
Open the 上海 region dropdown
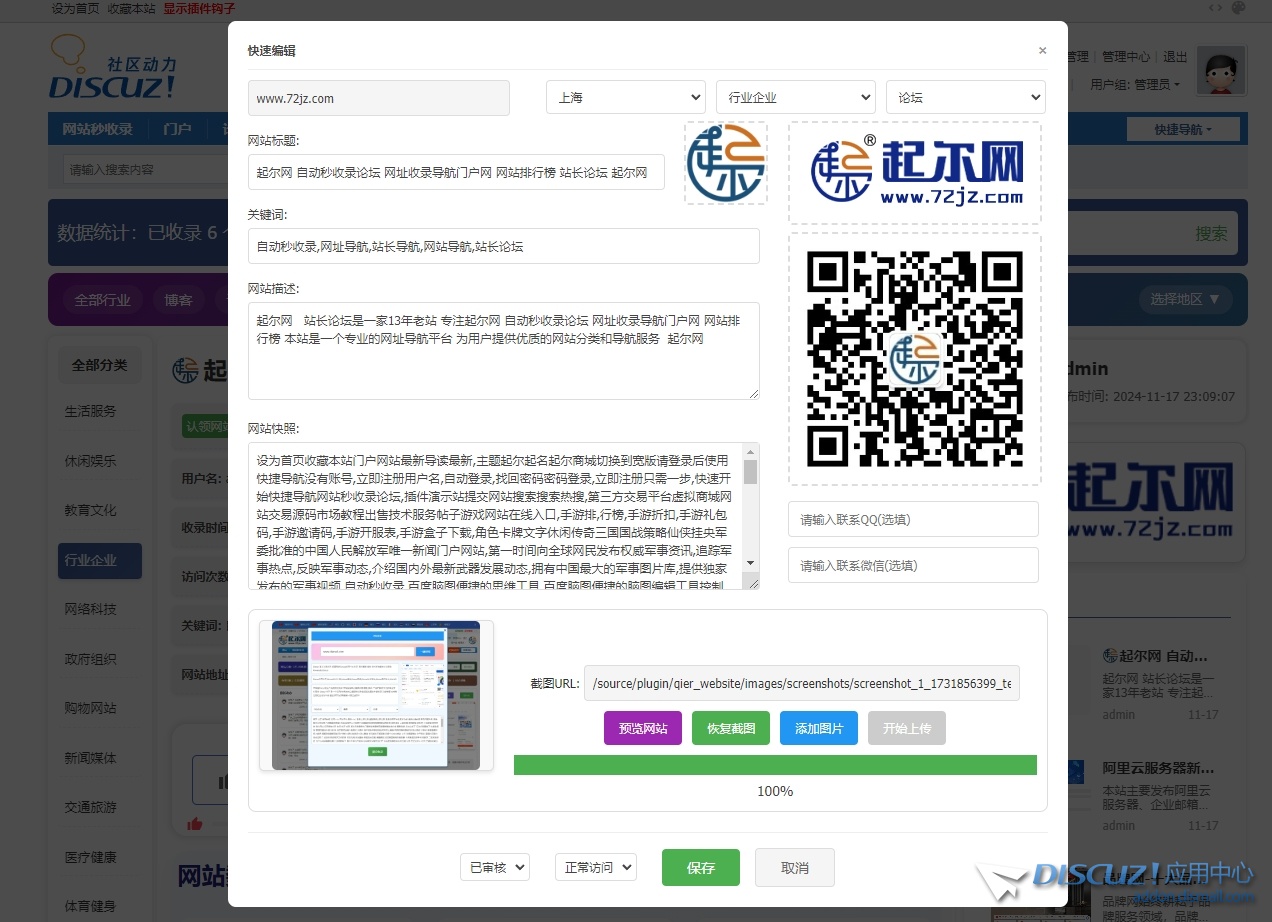coord(625,97)
